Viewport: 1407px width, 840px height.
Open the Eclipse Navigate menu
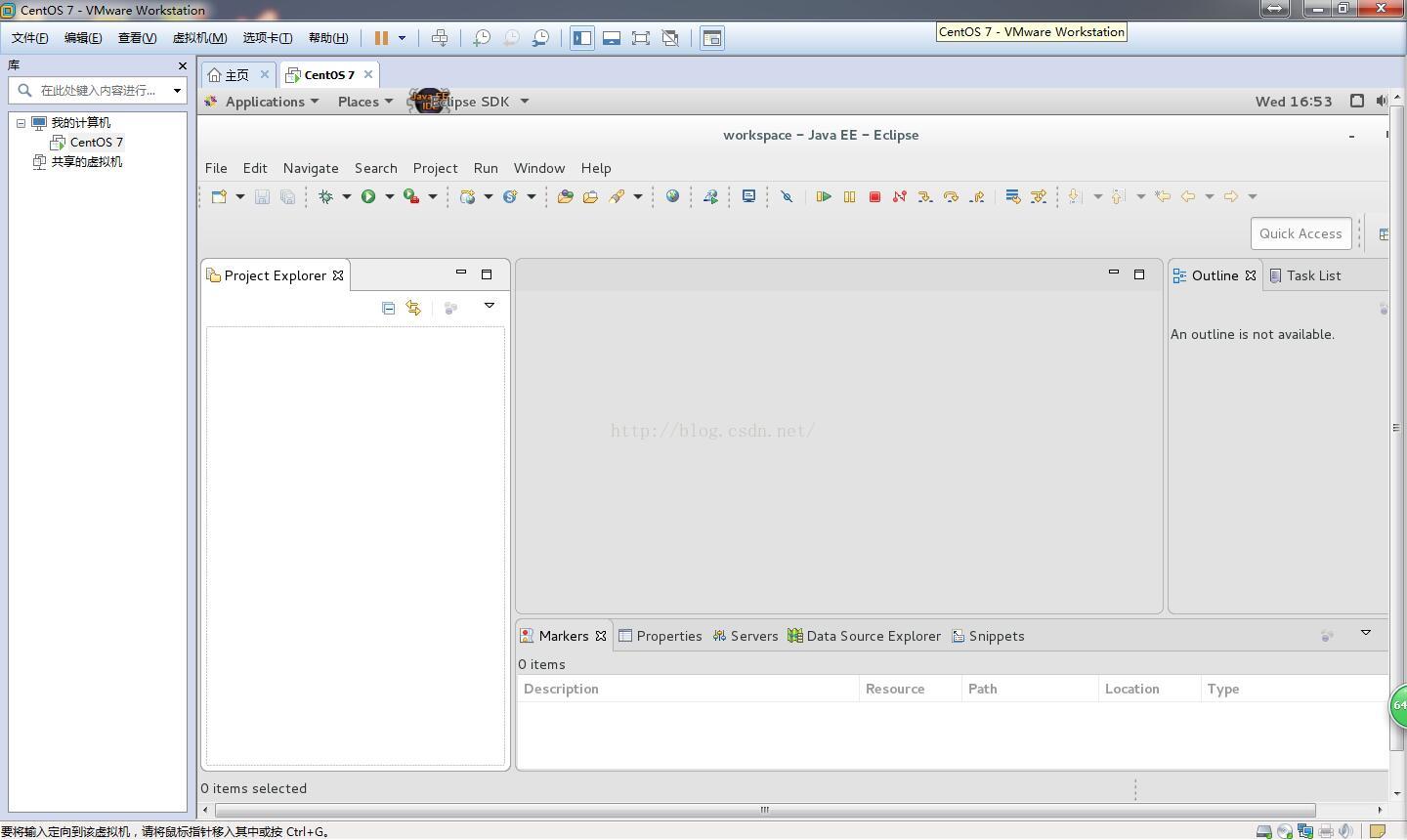(x=311, y=168)
